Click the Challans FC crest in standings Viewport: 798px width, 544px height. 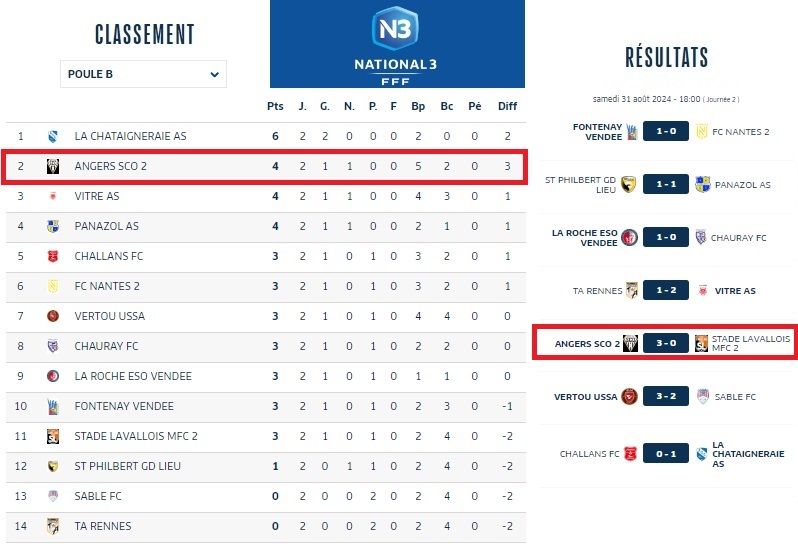coord(53,256)
